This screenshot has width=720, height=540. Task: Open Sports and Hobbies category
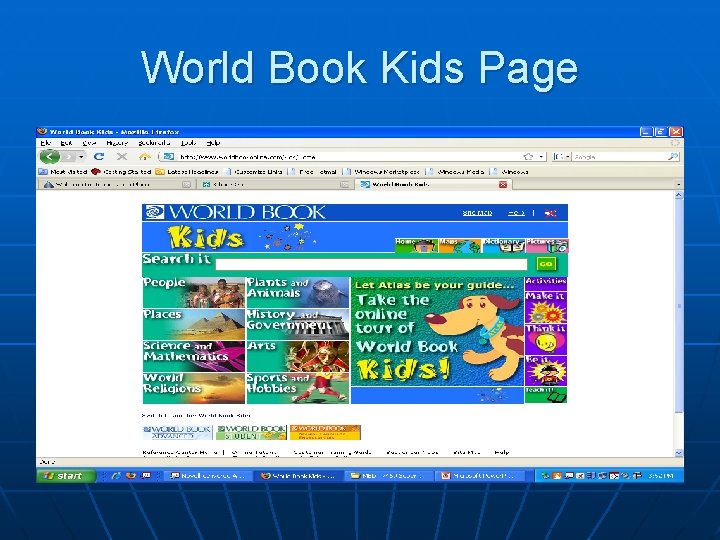pyautogui.click(x=298, y=388)
